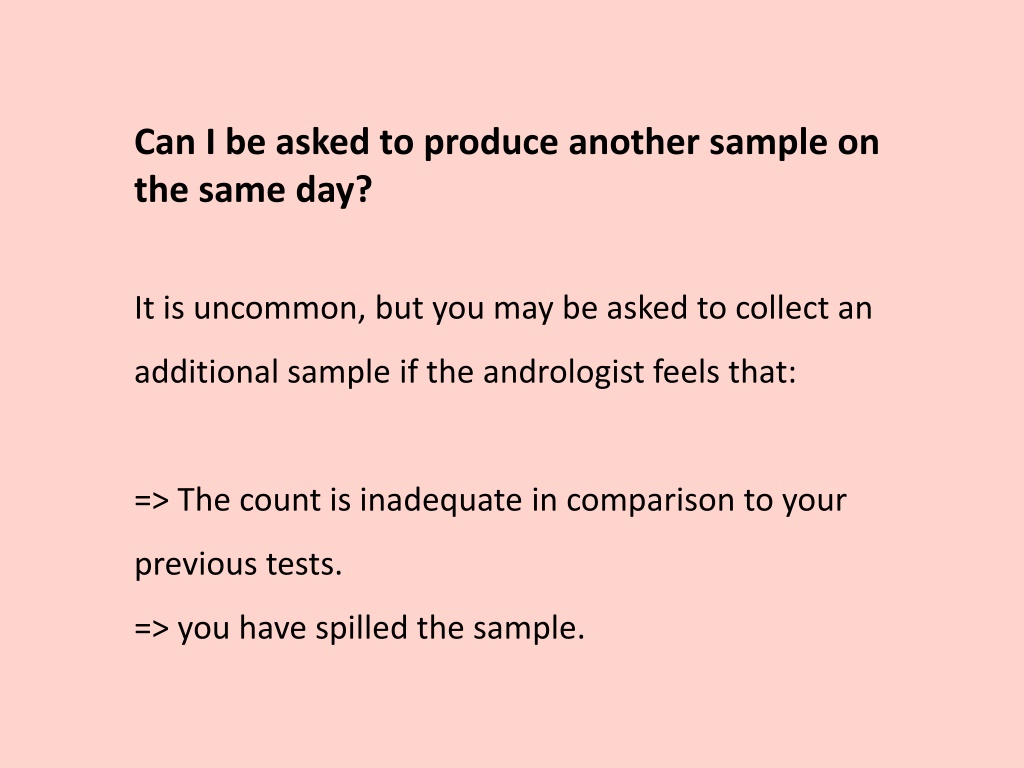
Task: Click the text 'you have spilled the sample.'
Action: coord(381,628)
